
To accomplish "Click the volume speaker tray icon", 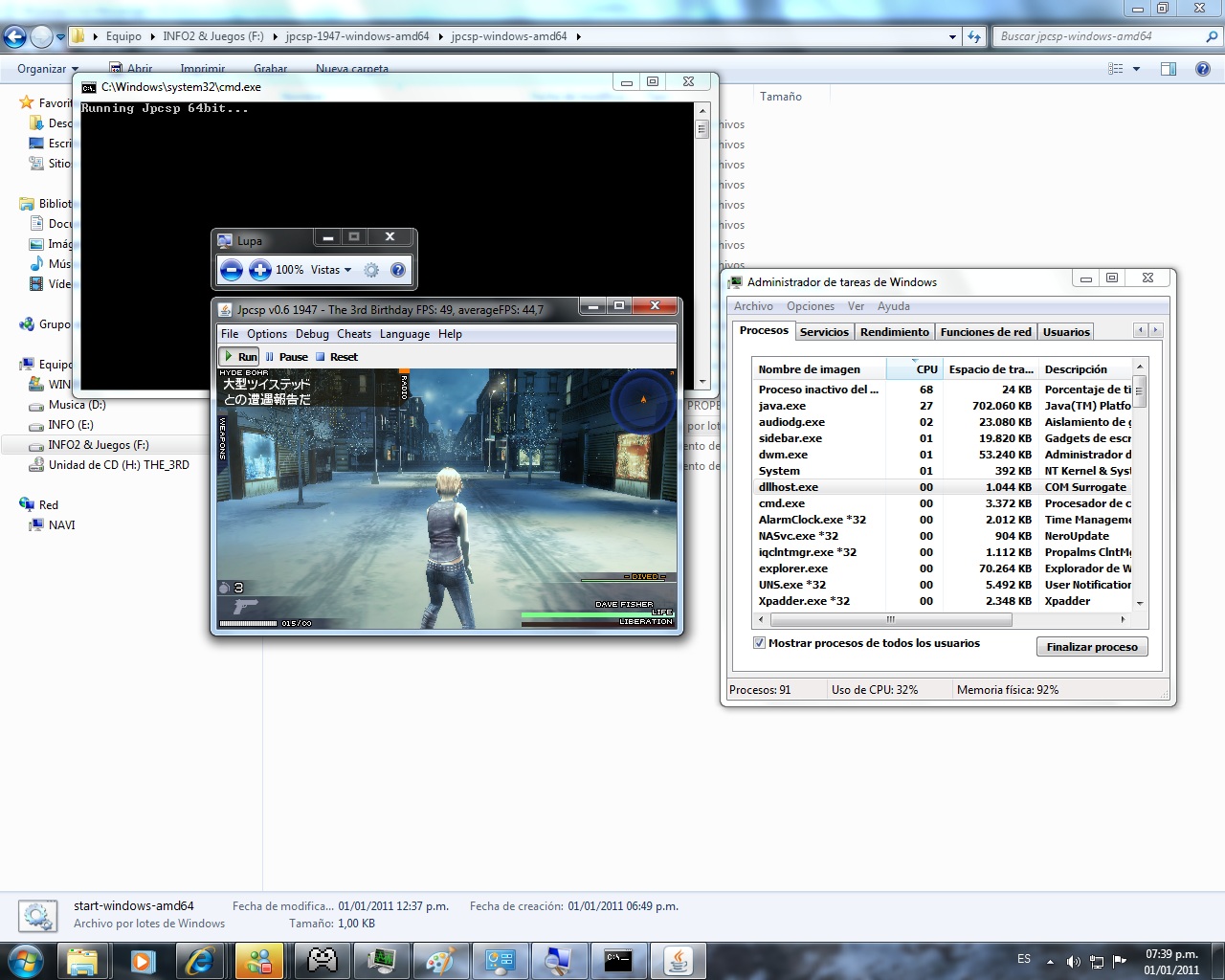I will [x=1074, y=961].
